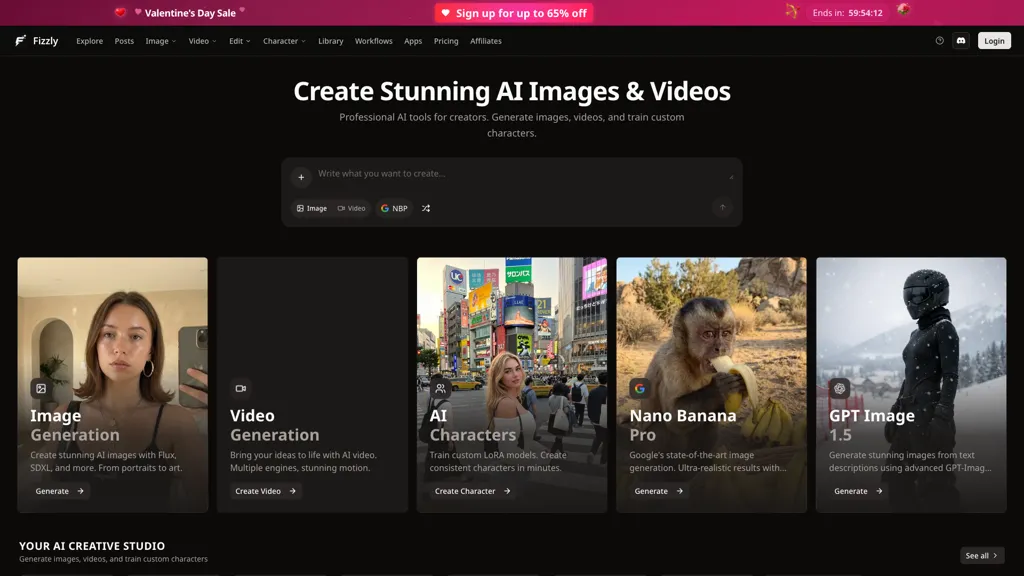Viewport: 1024px width, 576px height.
Task: Click Generate on Nano Banana Pro card
Action: (x=659, y=491)
